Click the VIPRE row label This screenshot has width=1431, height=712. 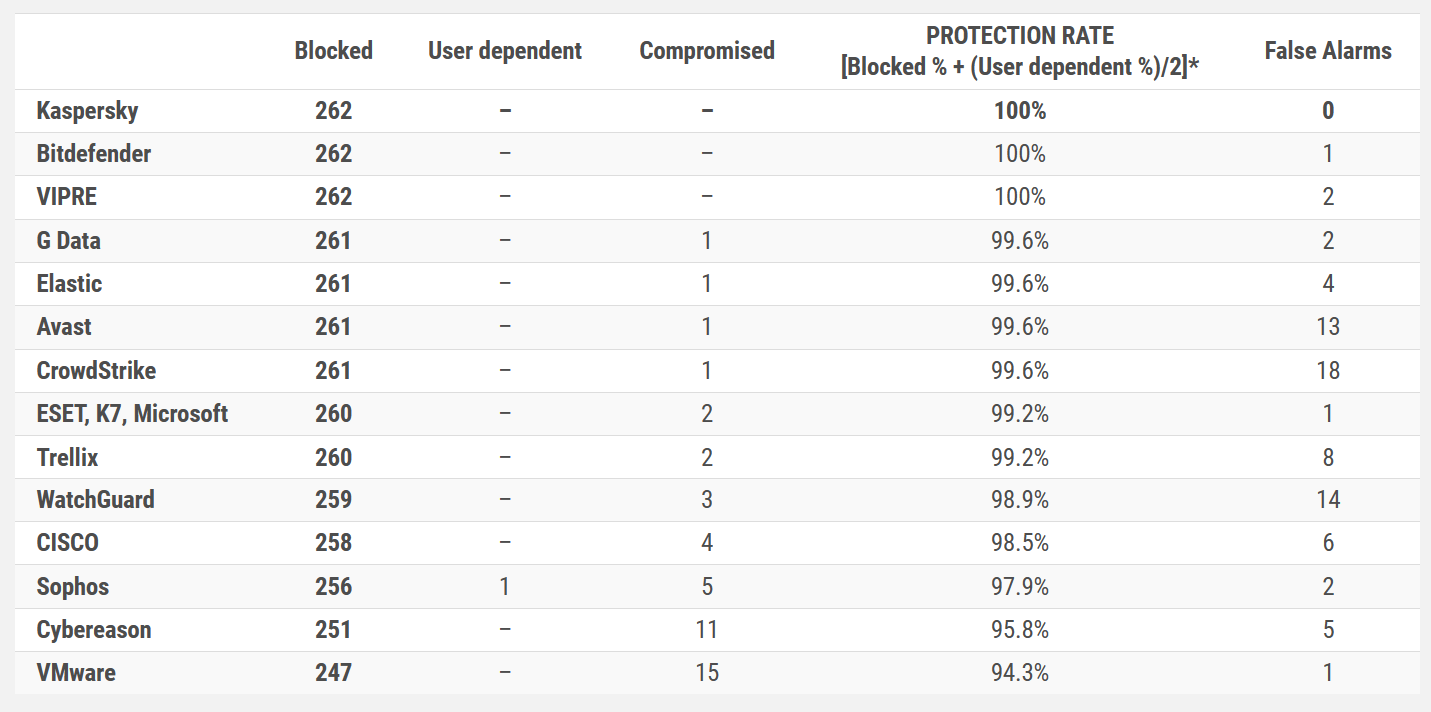click(x=67, y=197)
